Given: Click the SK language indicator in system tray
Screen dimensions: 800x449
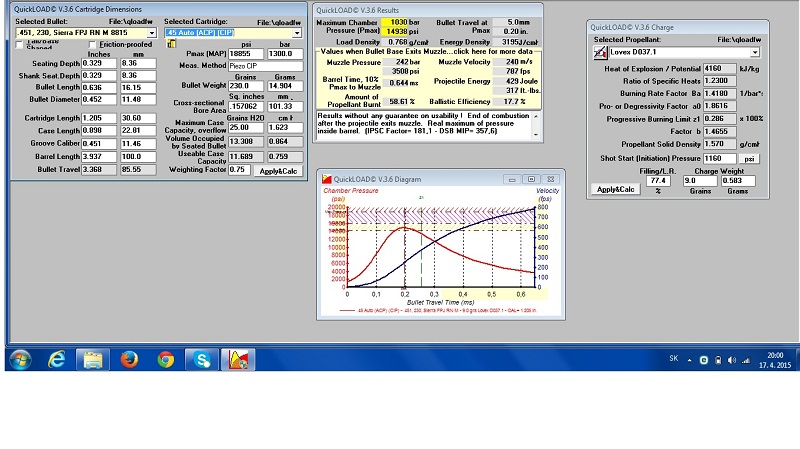Looking at the screenshot, I should click(673, 358).
